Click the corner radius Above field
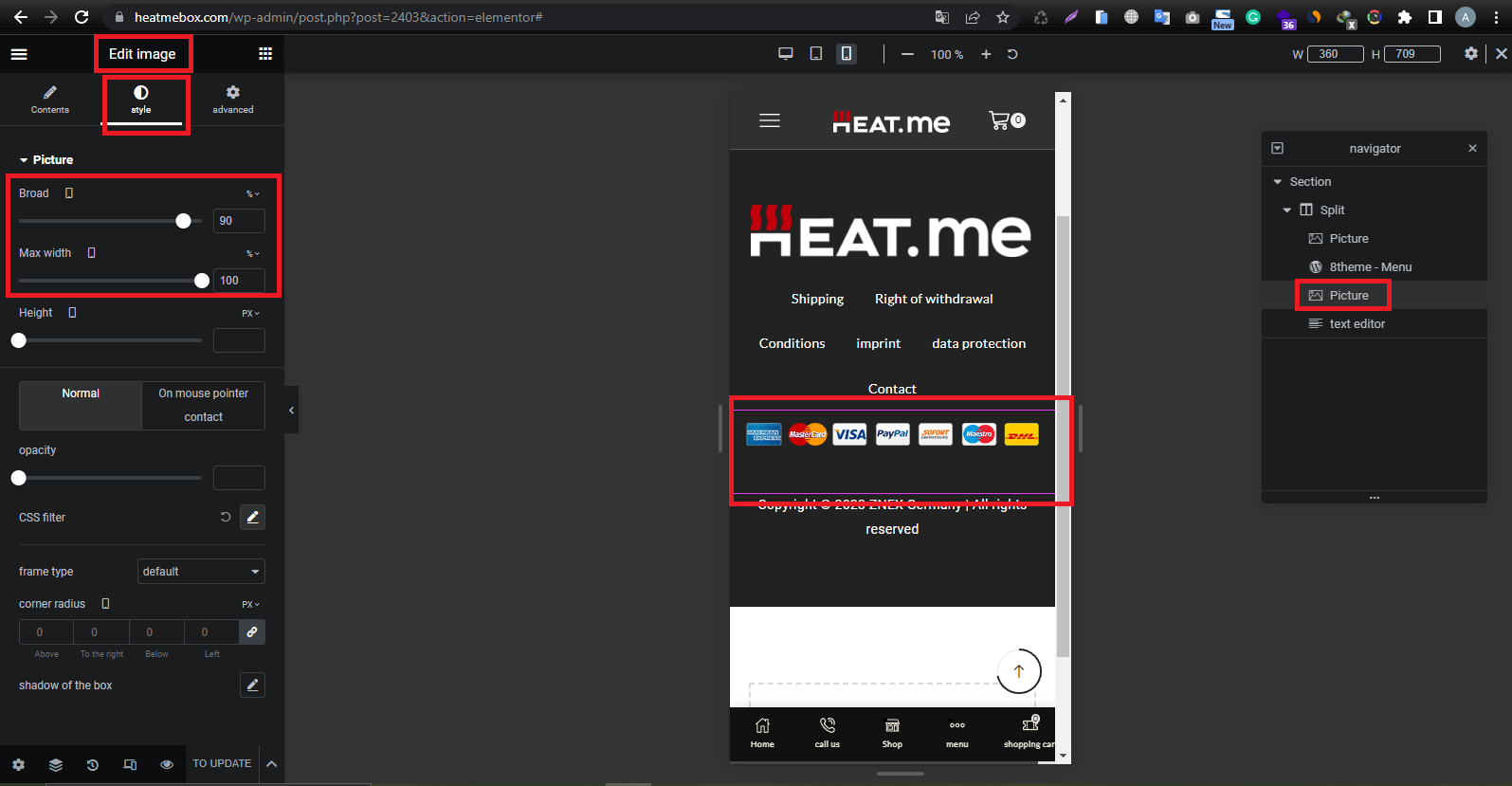This screenshot has width=1512, height=786. 46,632
